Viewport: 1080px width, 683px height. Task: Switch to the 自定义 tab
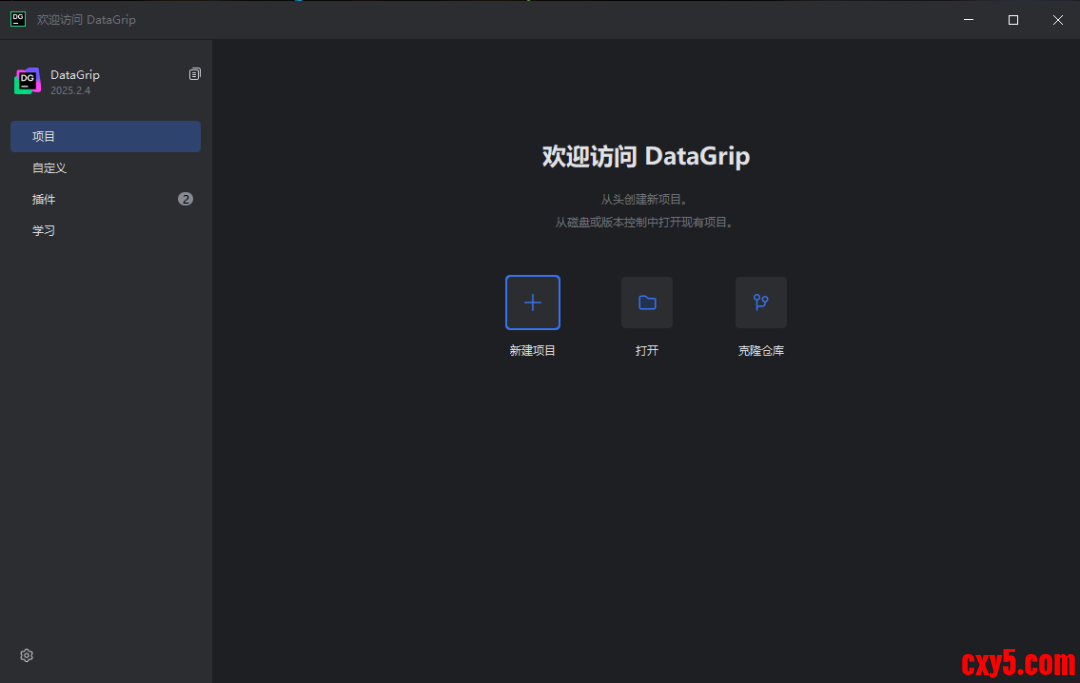point(49,168)
